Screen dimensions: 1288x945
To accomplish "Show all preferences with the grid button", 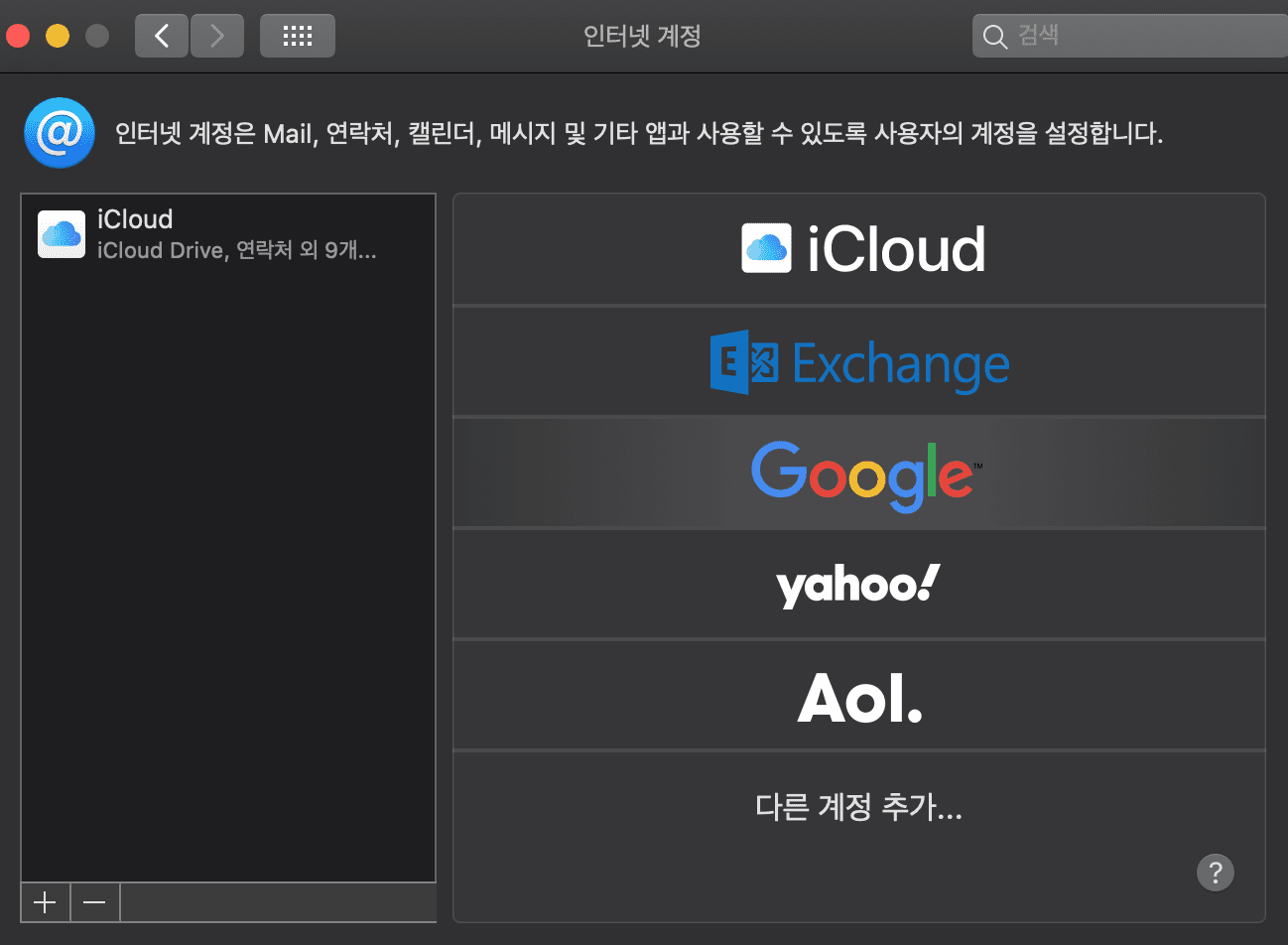I will pos(298,37).
